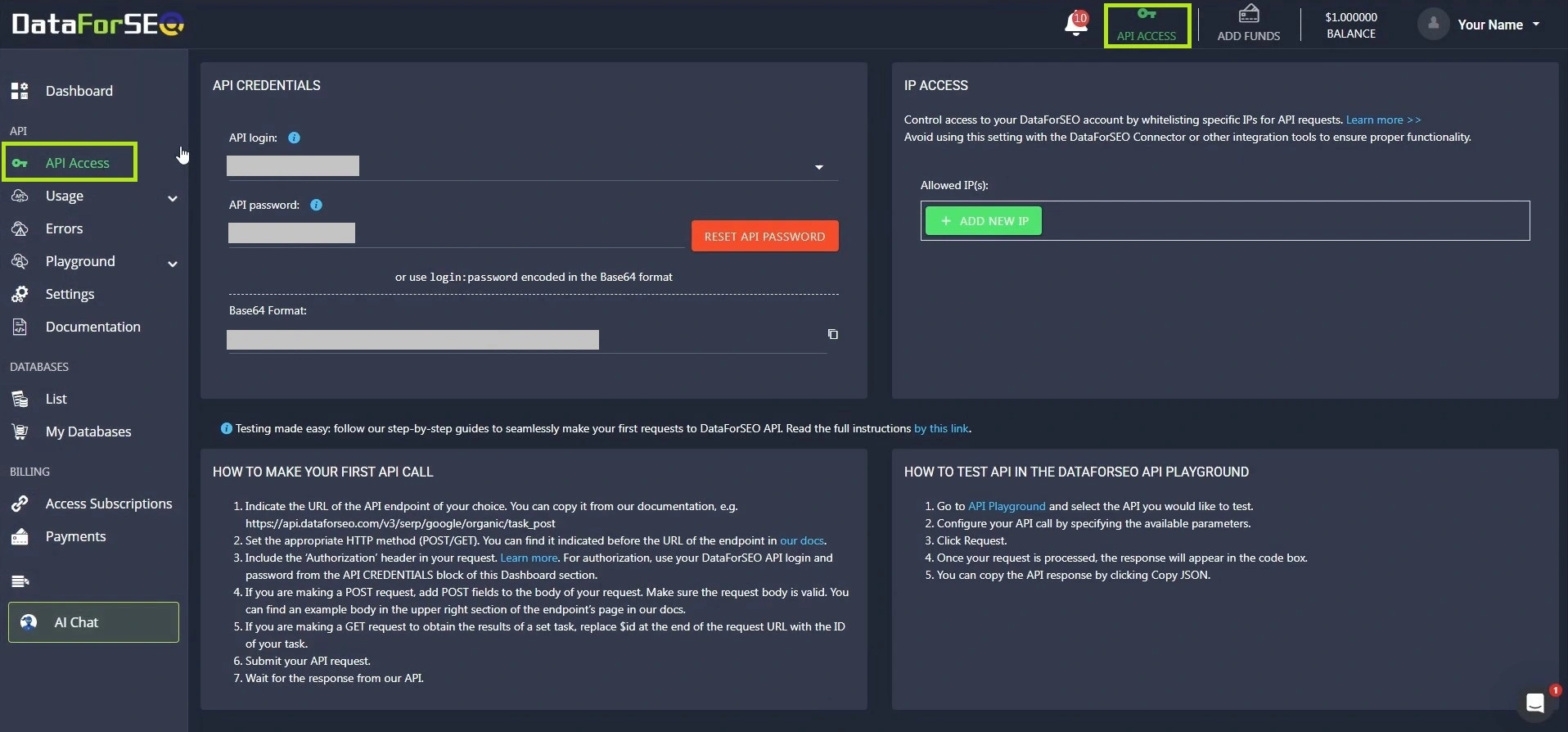The height and width of the screenshot is (732, 1568).
Task: Open the support chat bubble icon
Action: 1535,703
